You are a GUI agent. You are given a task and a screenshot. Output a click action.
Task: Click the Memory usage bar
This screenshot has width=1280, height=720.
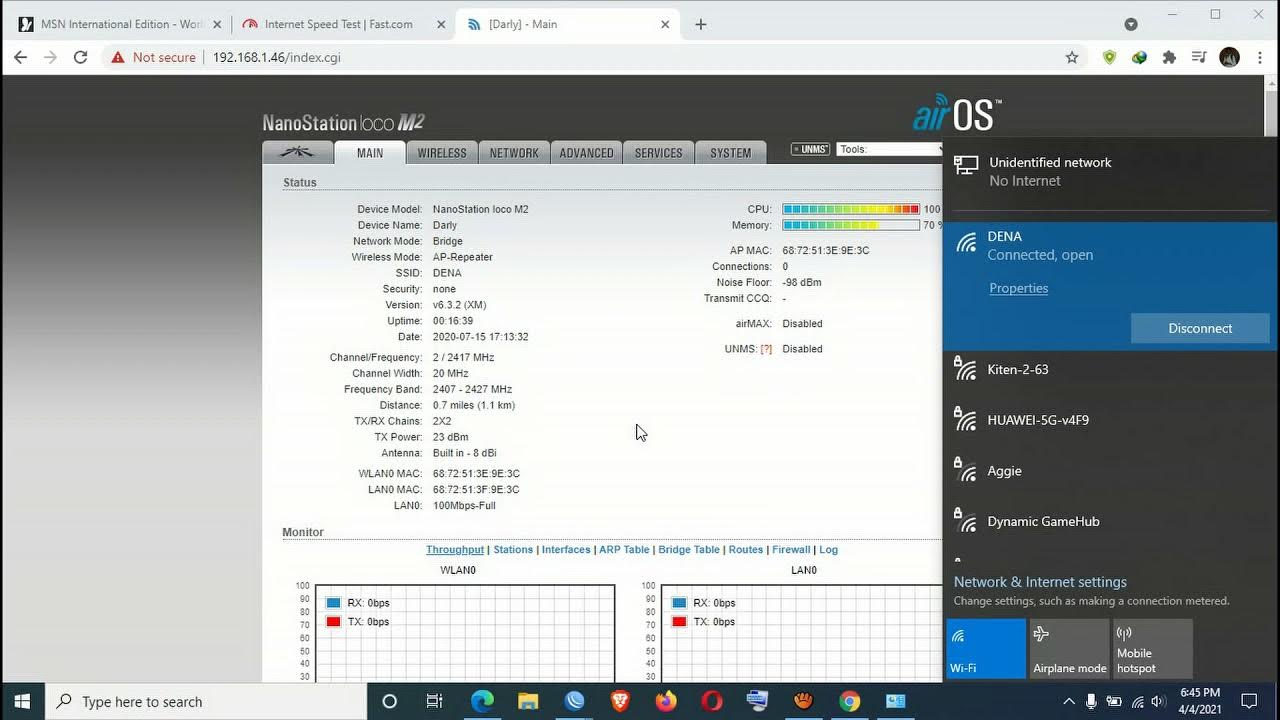pyautogui.click(x=851, y=225)
